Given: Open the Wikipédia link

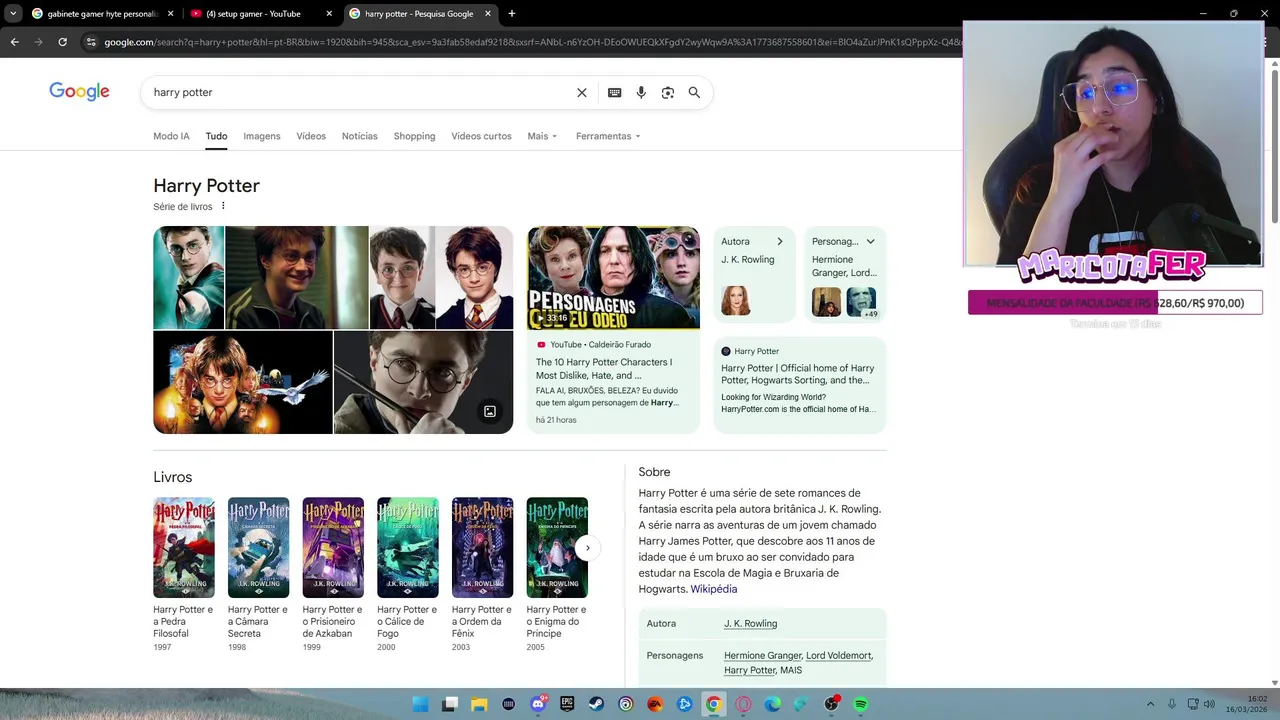Looking at the screenshot, I should (714, 589).
